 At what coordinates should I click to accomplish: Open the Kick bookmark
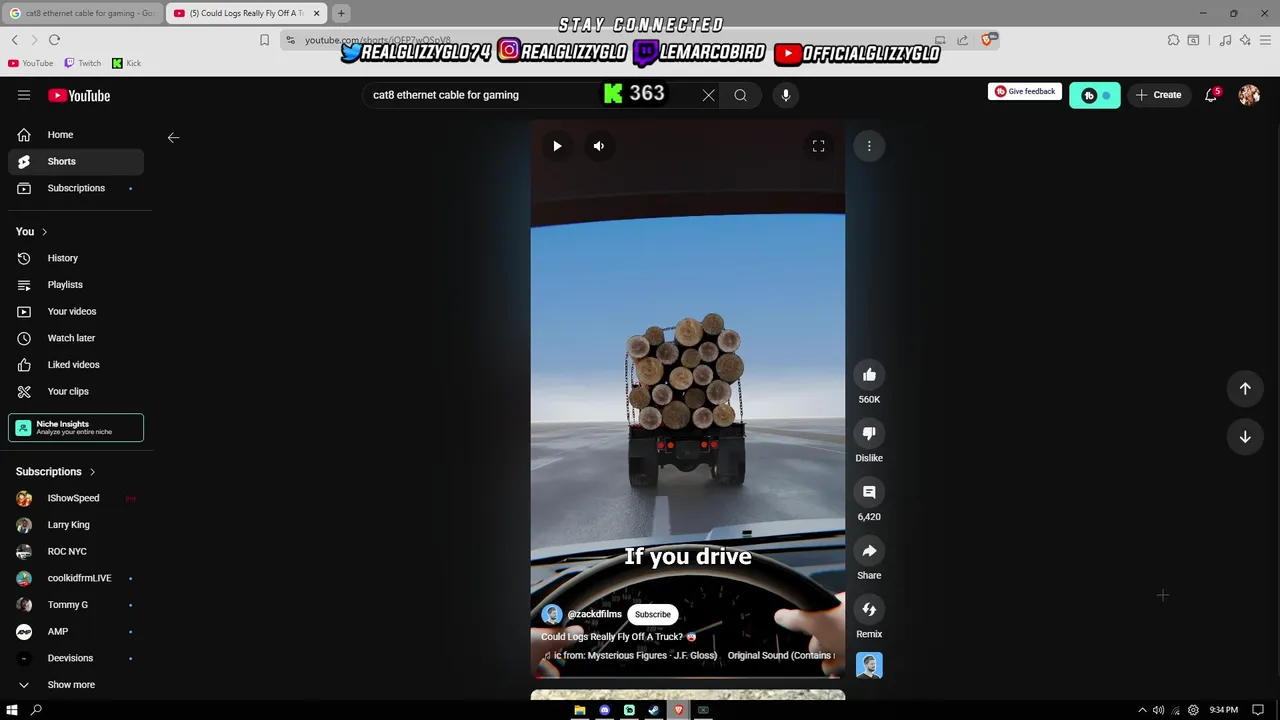126,63
